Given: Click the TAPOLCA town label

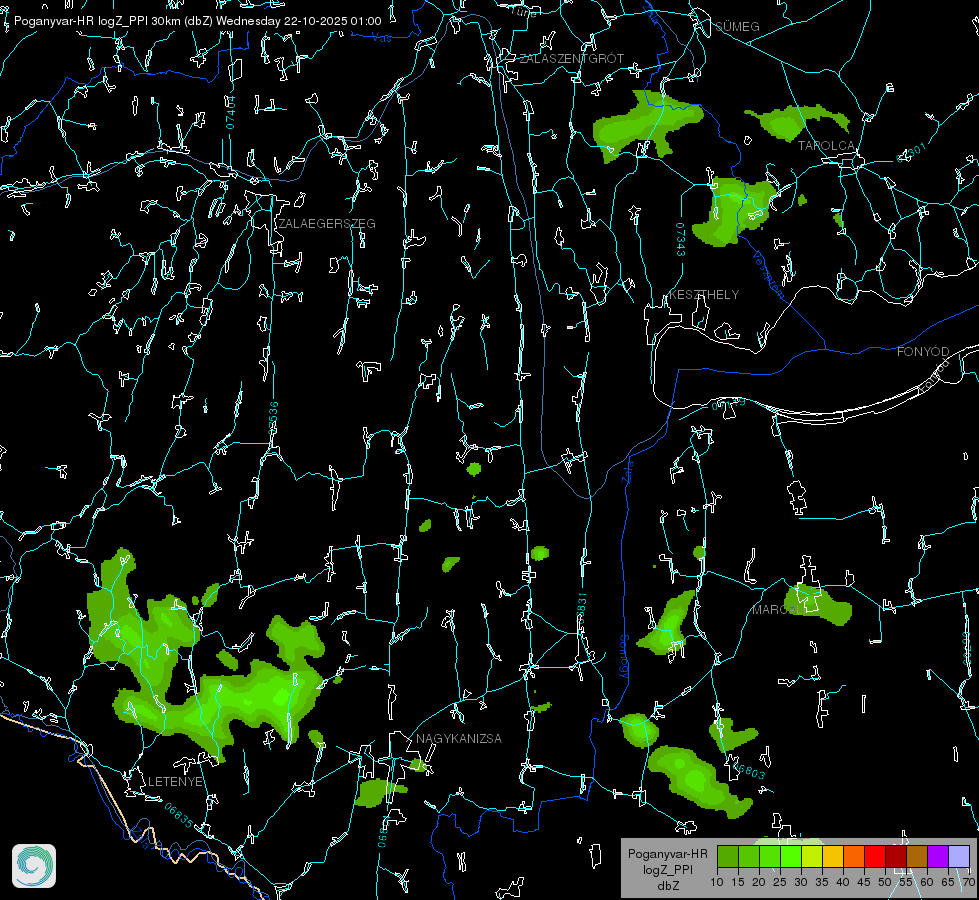Looking at the screenshot, I should click(827, 146).
